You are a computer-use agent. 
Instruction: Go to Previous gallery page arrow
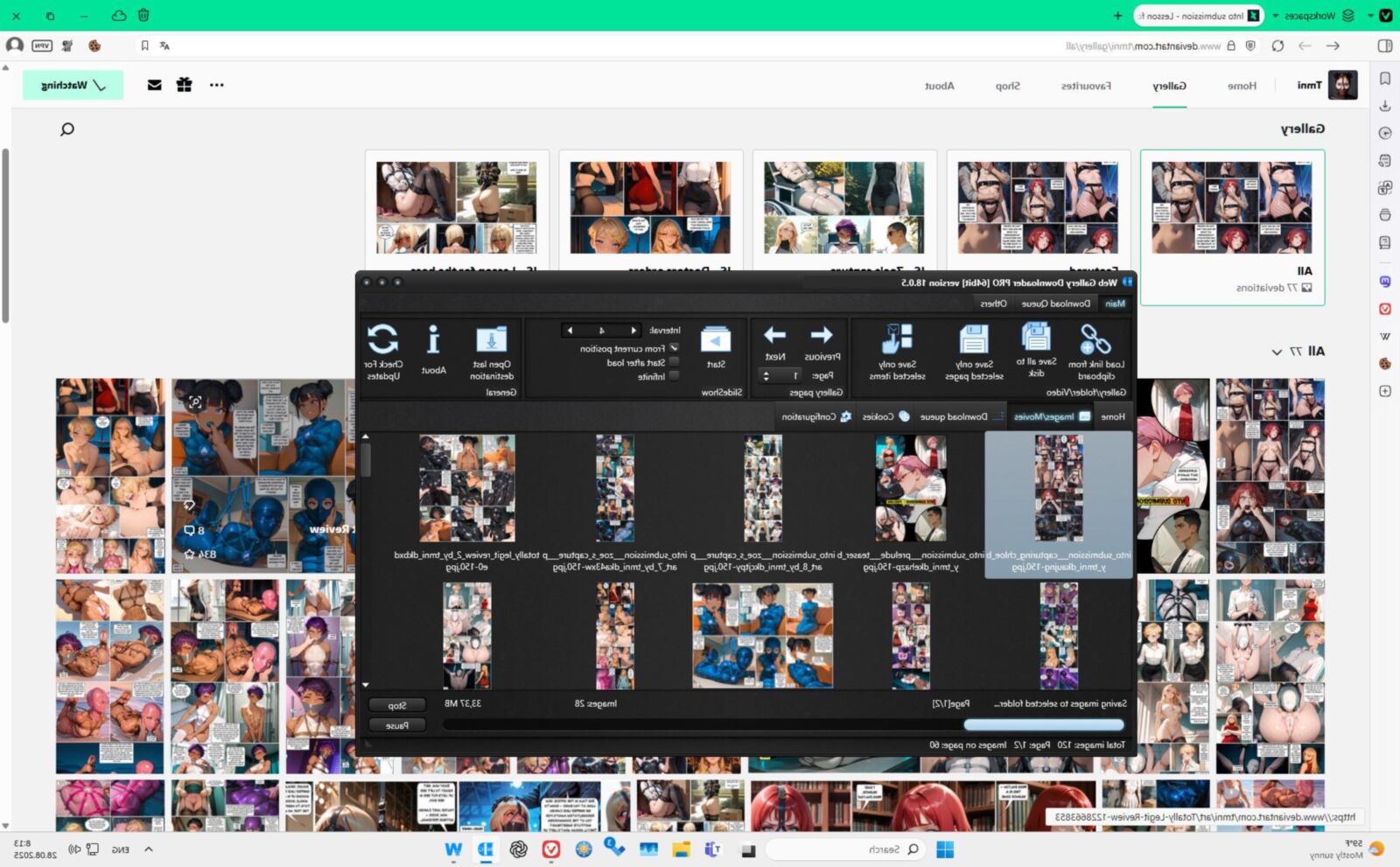822,335
